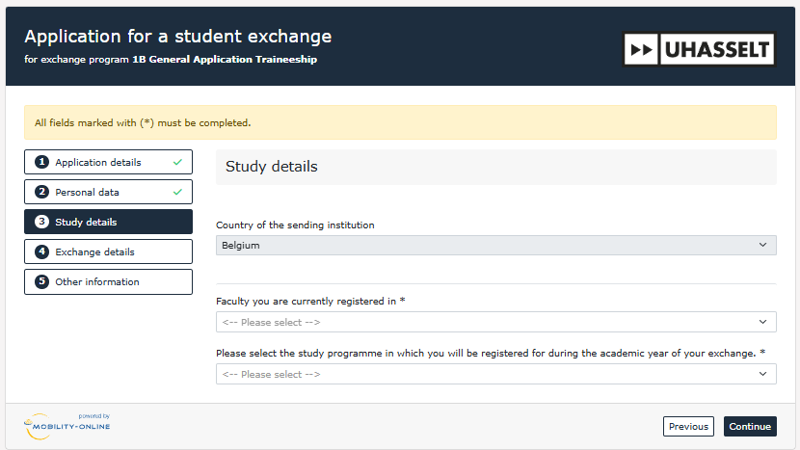
Task: Click the step 4 number badge
Action: pyautogui.click(x=42, y=252)
